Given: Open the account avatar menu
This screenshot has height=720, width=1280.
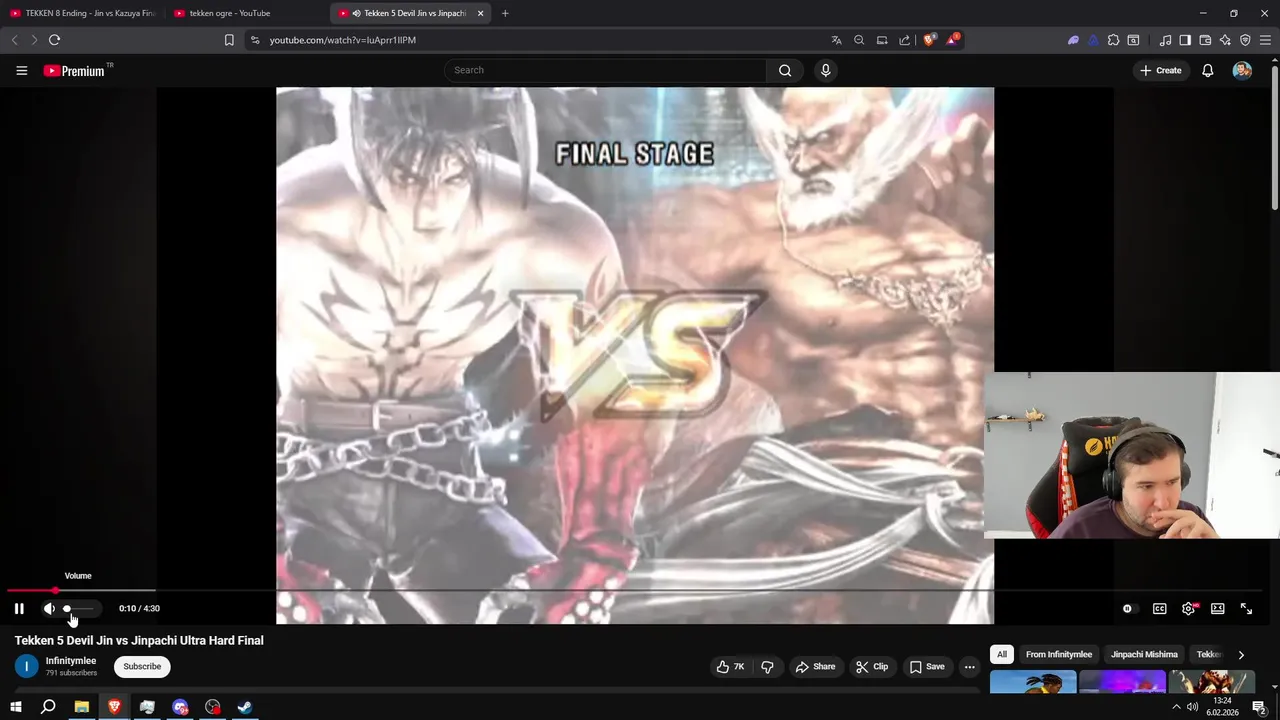Looking at the screenshot, I should pyautogui.click(x=1242, y=70).
